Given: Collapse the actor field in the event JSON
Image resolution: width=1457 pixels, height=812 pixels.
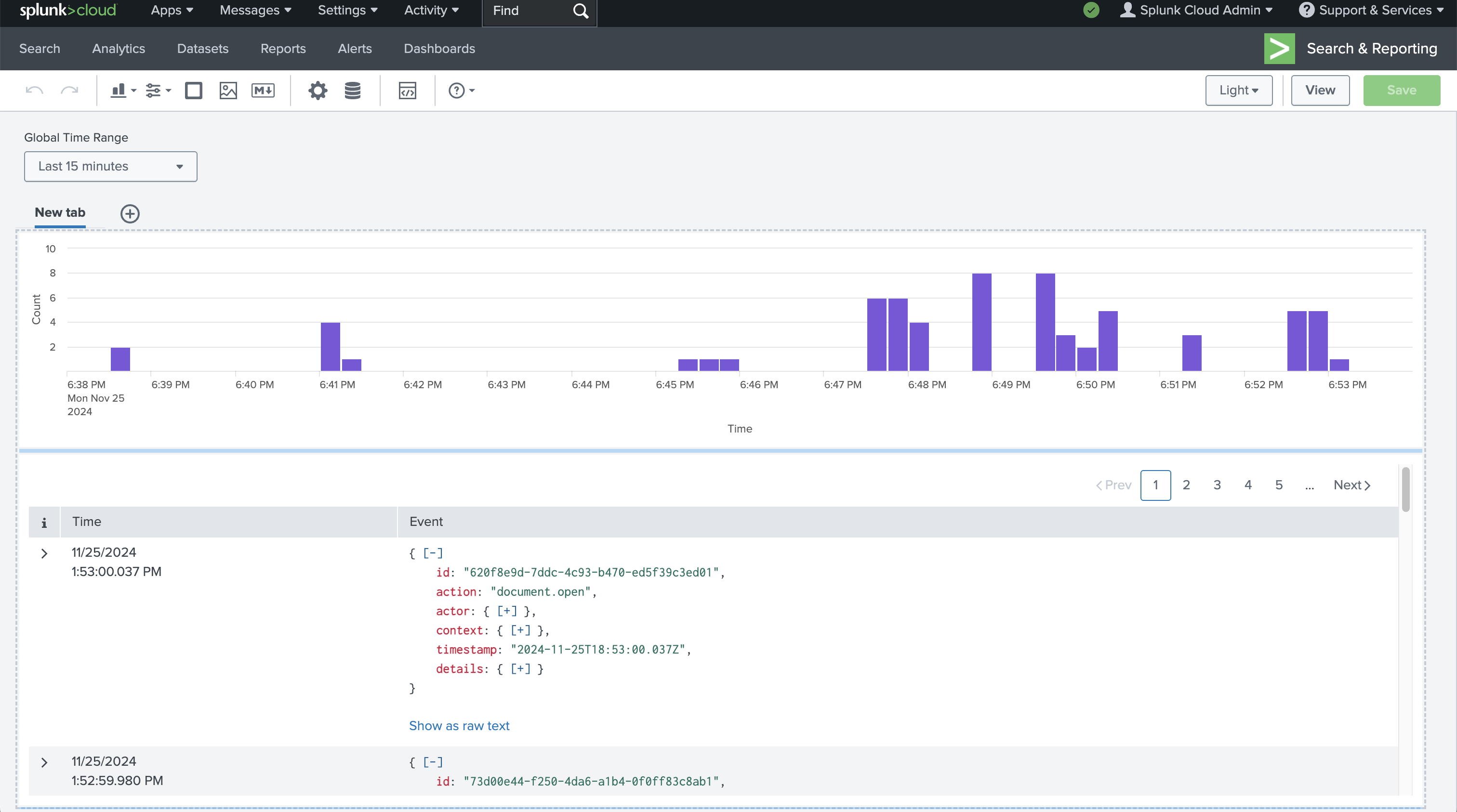Looking at the screenshot, I should (507, 611).
